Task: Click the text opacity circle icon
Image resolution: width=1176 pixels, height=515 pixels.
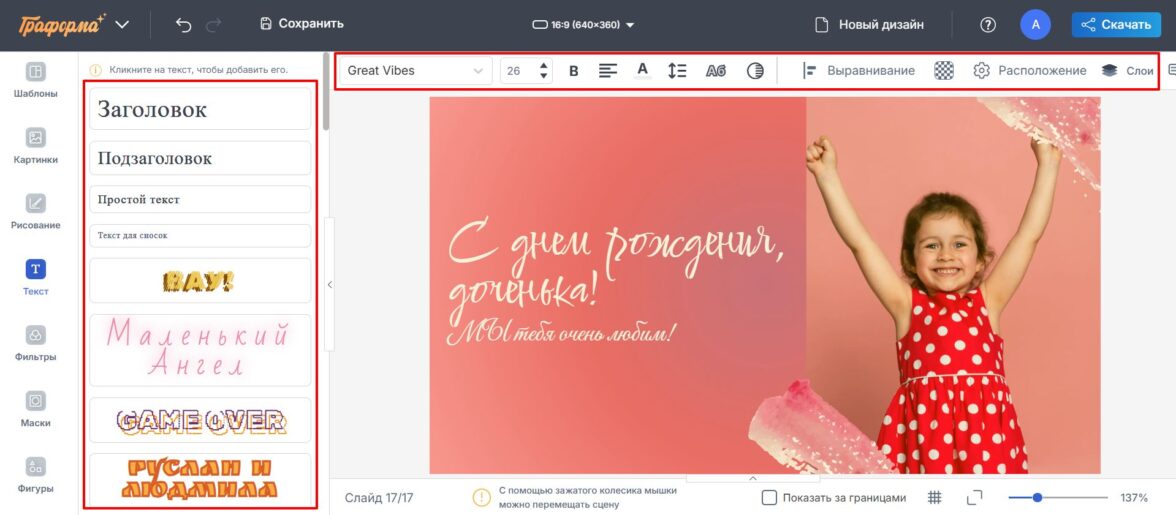Action: (x=755, y=71)
